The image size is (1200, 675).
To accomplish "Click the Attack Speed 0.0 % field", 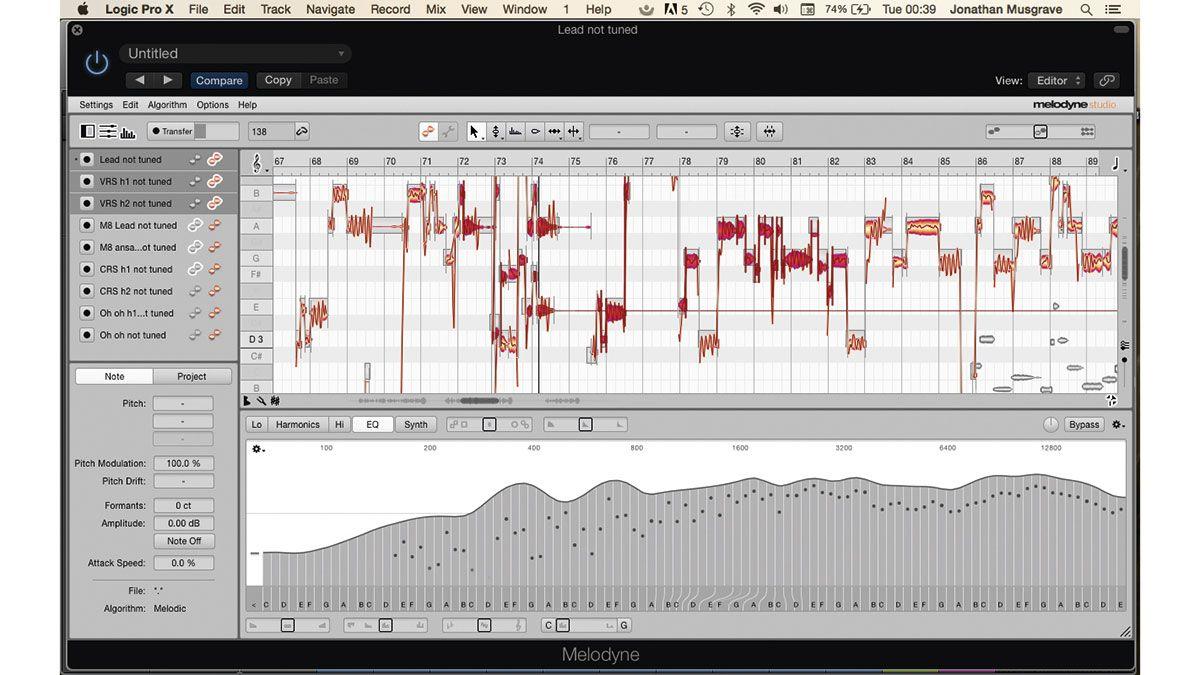I will point(183,564).
